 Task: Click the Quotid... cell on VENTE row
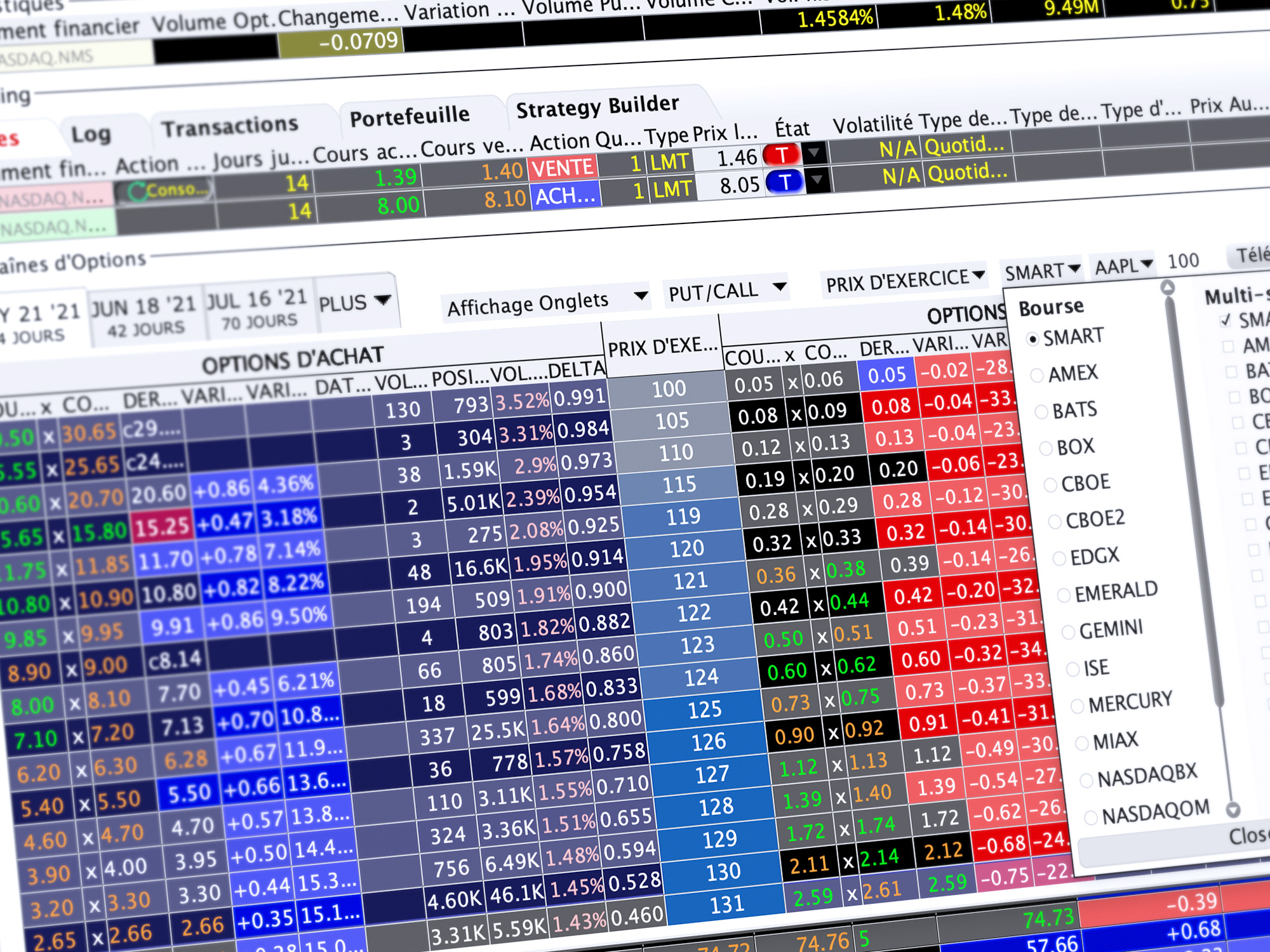point(965,145)
